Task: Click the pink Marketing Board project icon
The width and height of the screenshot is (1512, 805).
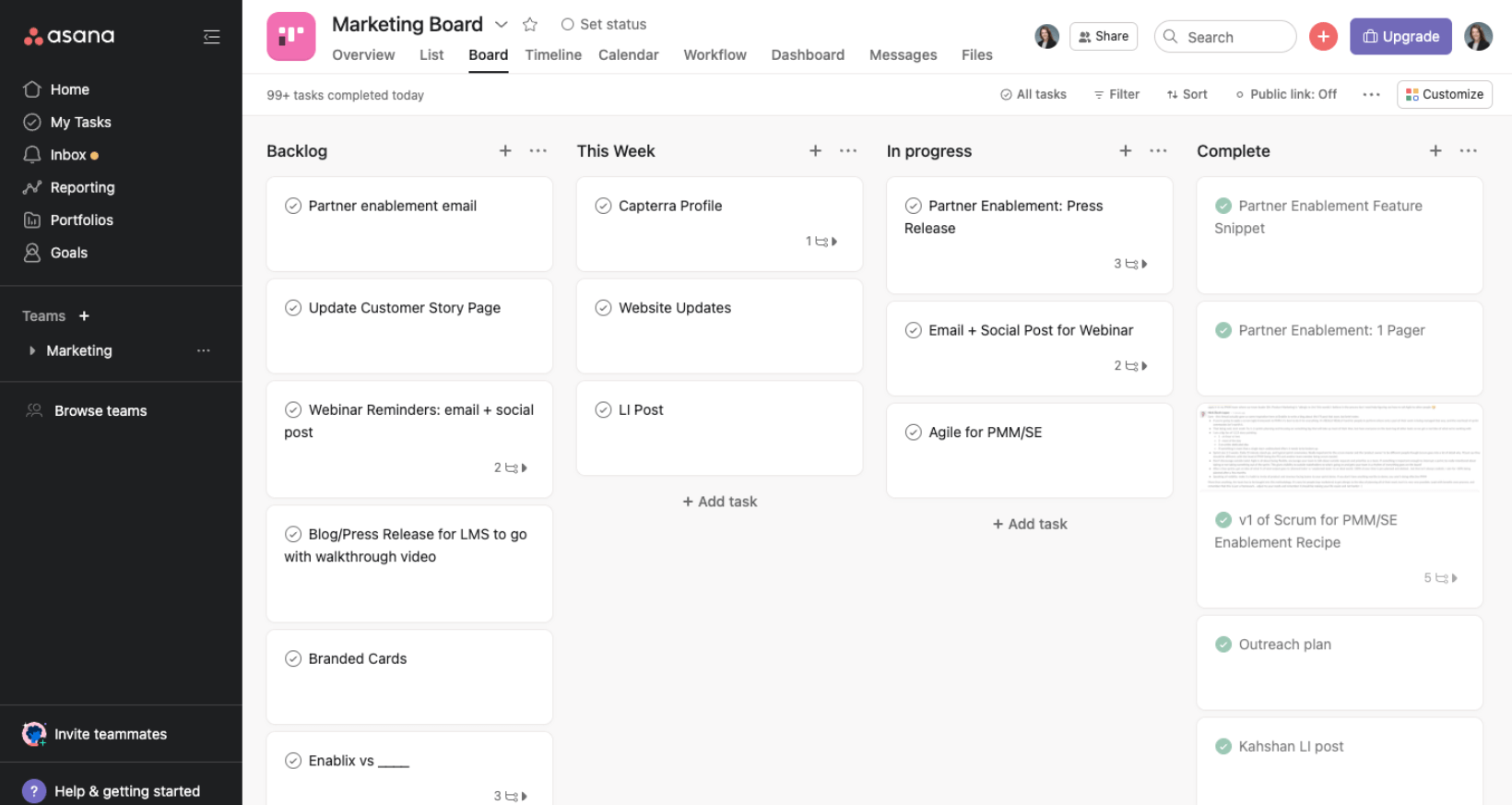Action: point(291,37)
